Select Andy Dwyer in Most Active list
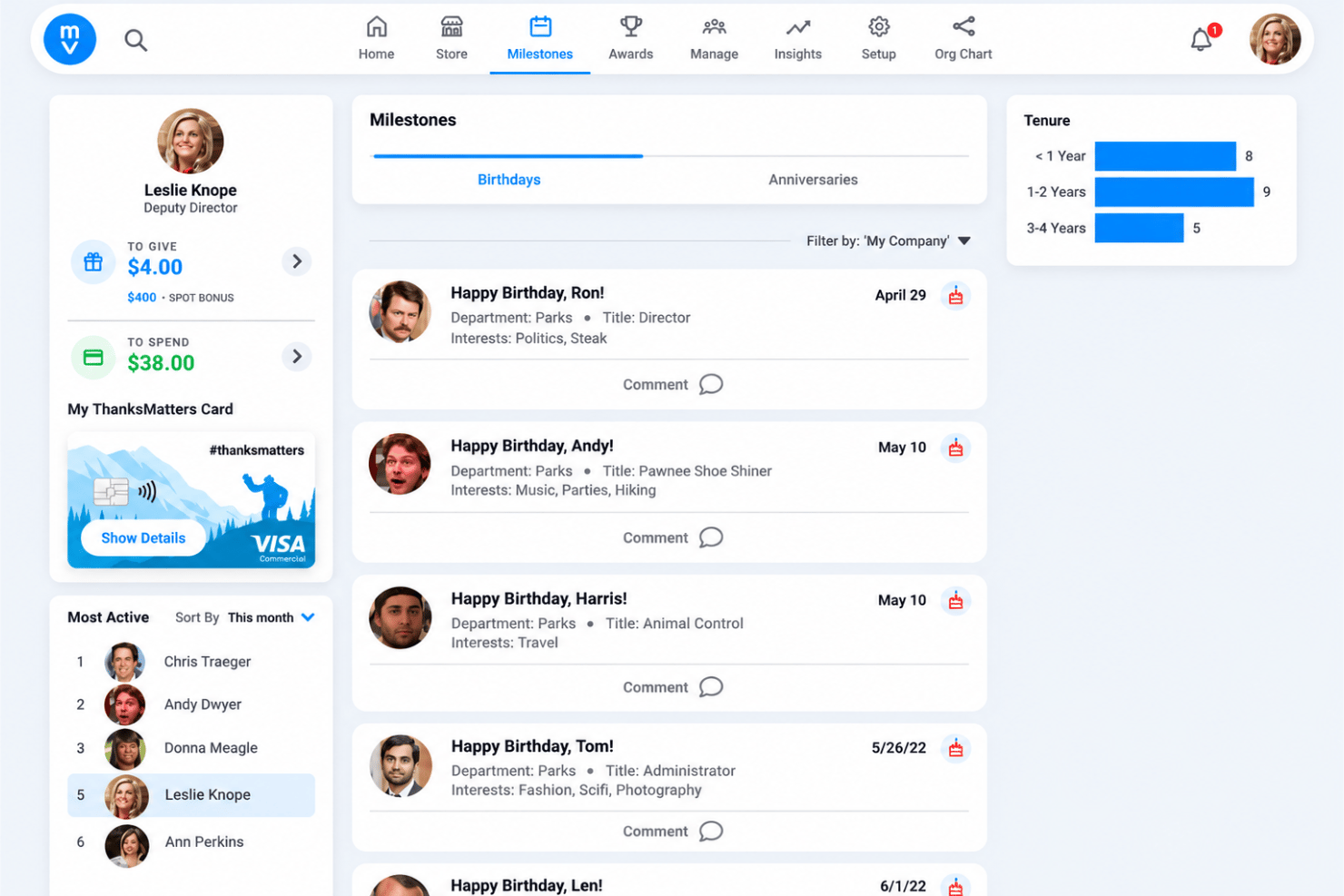 point(191,704)
